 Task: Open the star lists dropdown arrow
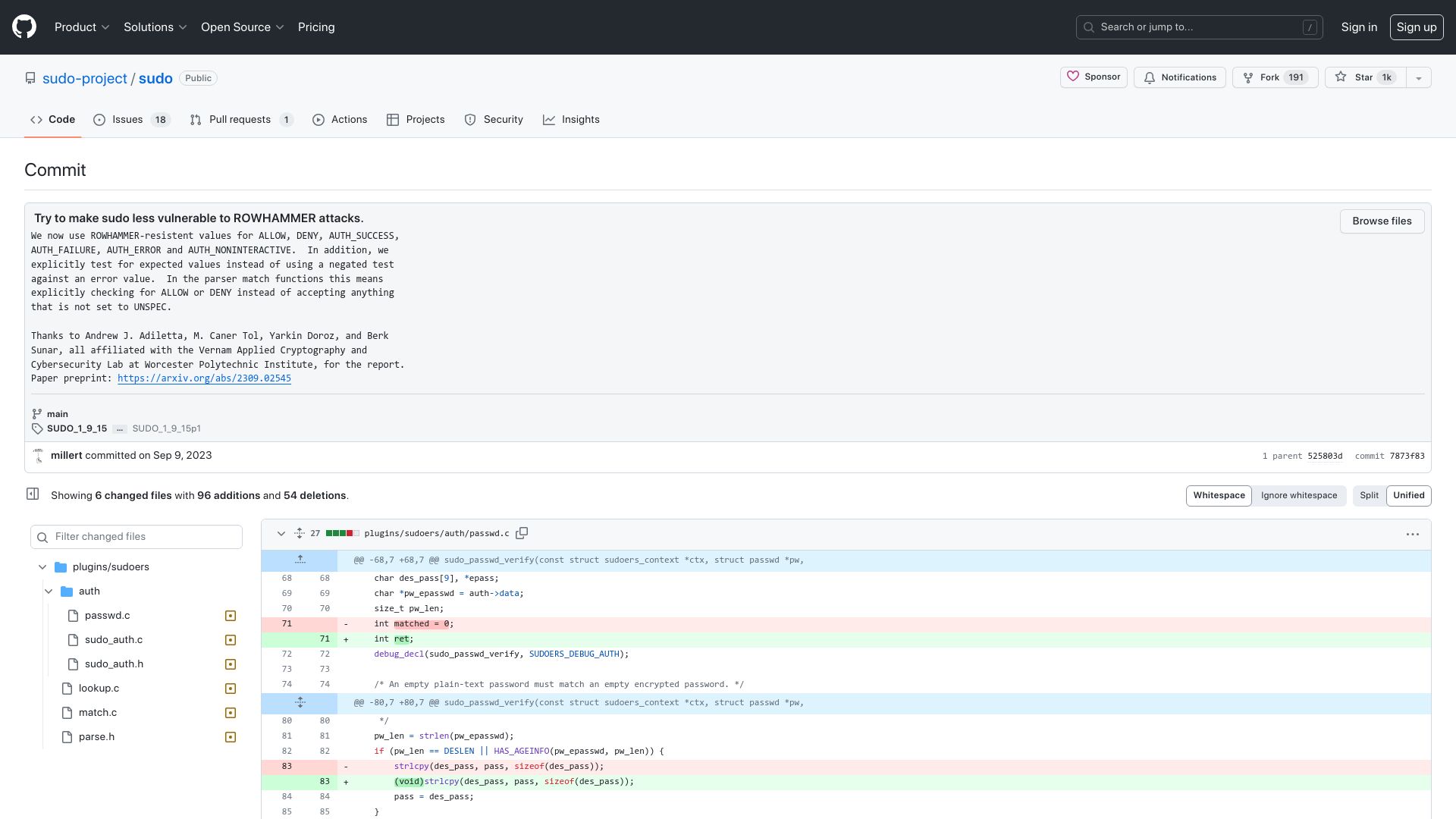pos(1418,77)
